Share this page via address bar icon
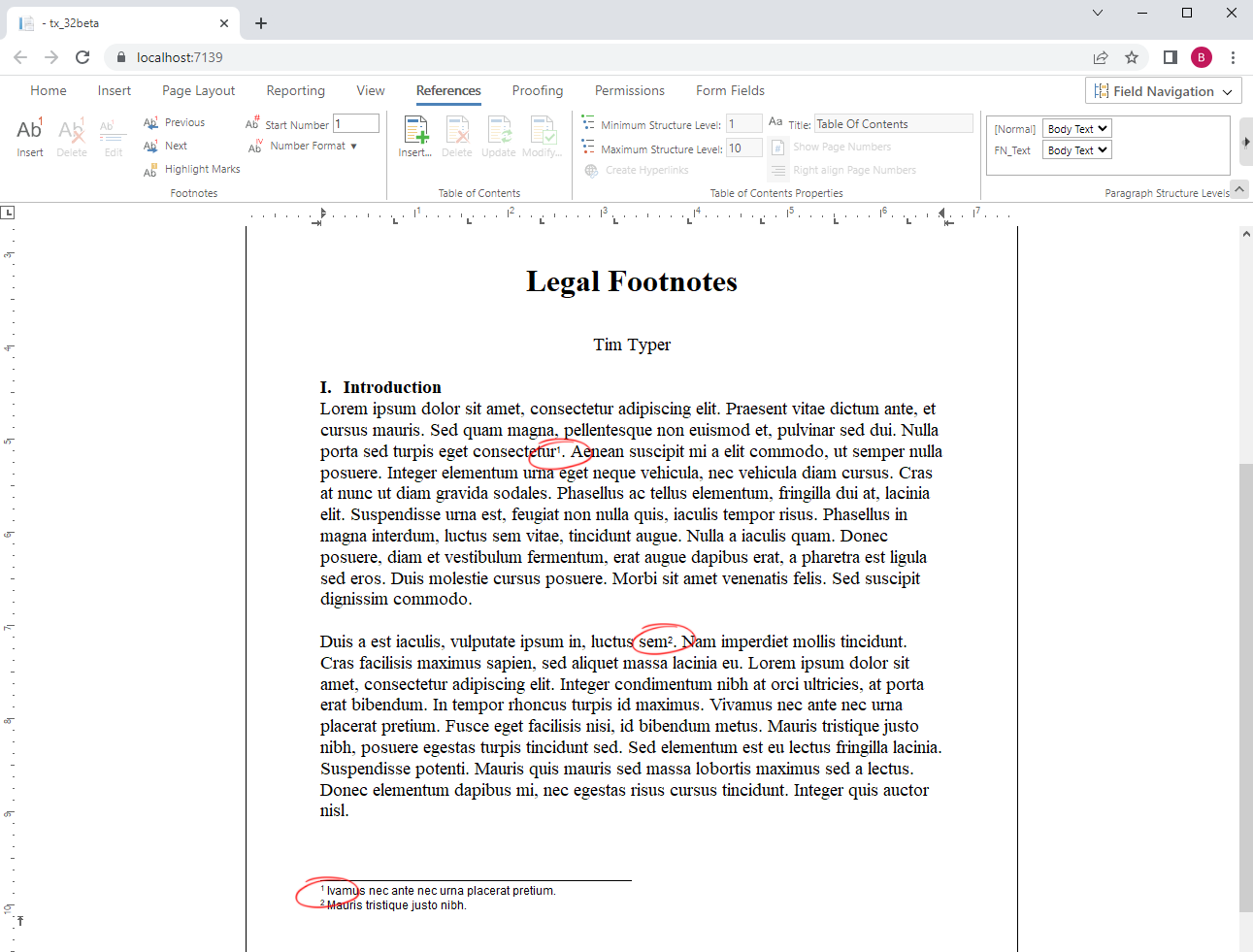The width and height of the screenshot is (1253, 952). click(1101, 57)
